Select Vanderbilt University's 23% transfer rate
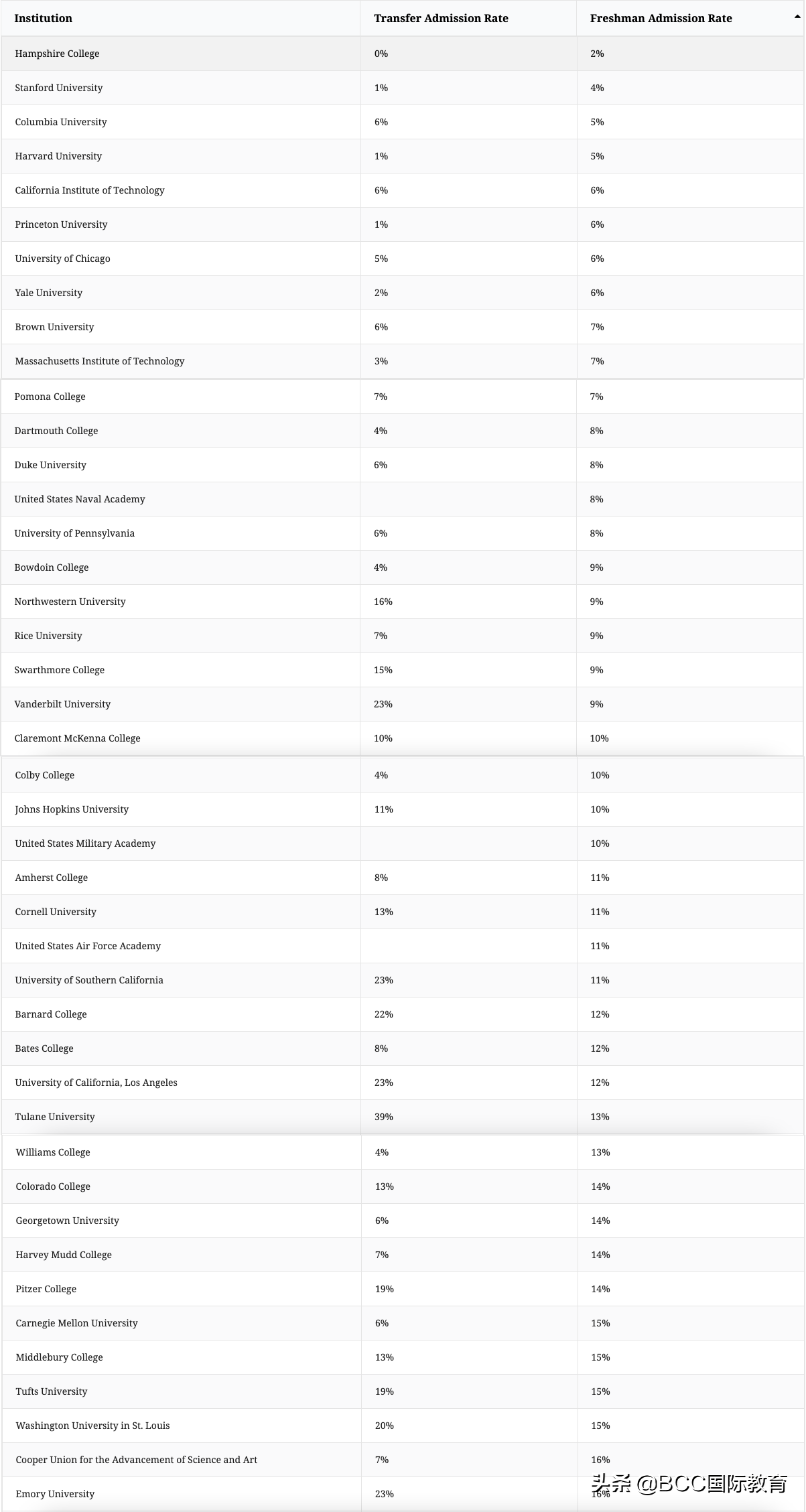 coord(383,704)
